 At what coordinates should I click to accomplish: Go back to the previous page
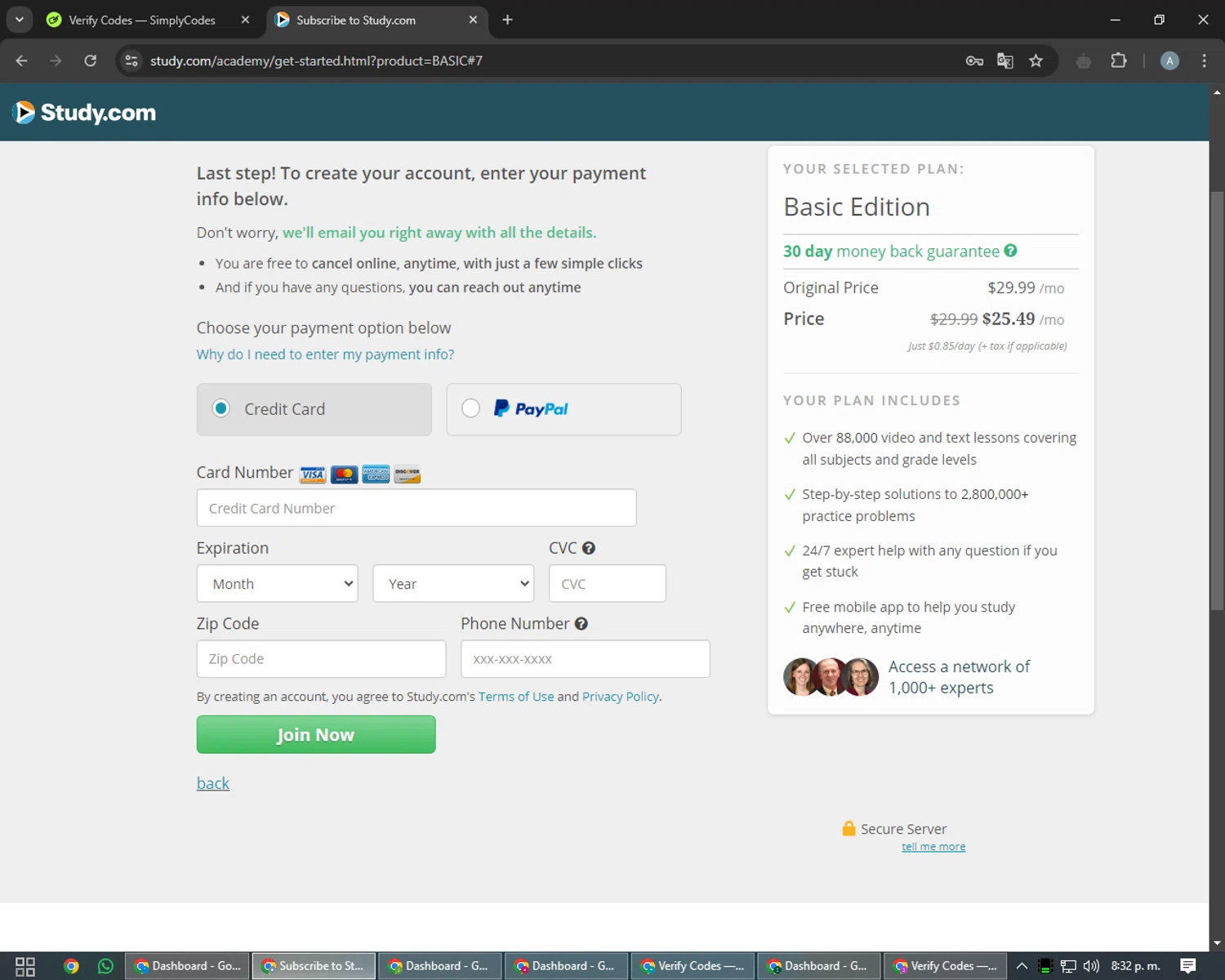(22, 60)
